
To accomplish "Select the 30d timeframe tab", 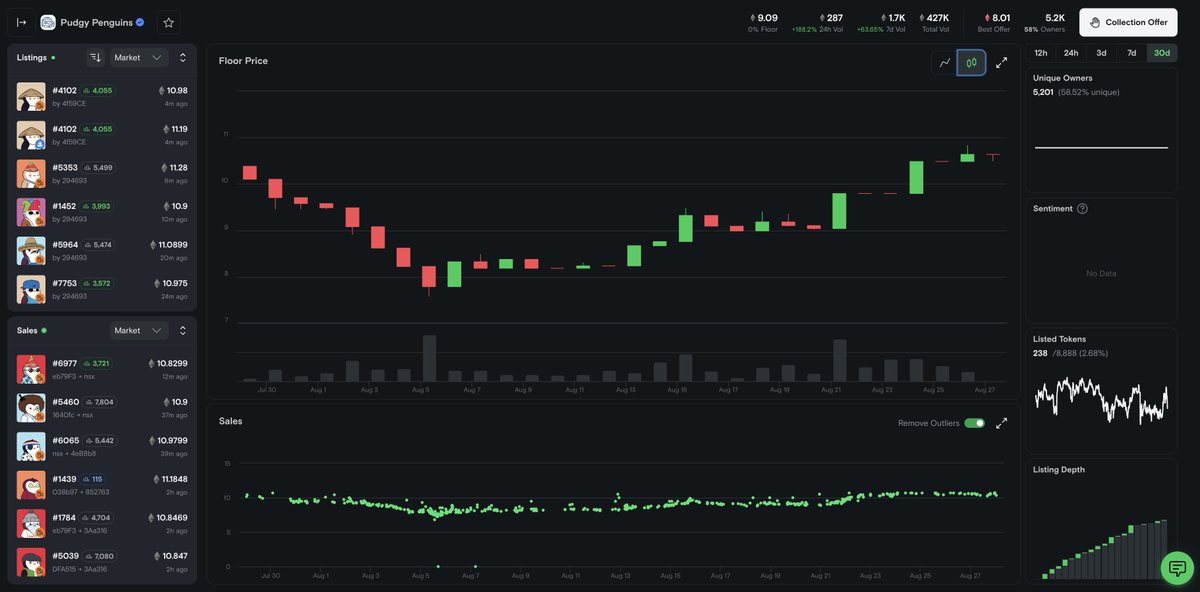I will click(1162, 53).
